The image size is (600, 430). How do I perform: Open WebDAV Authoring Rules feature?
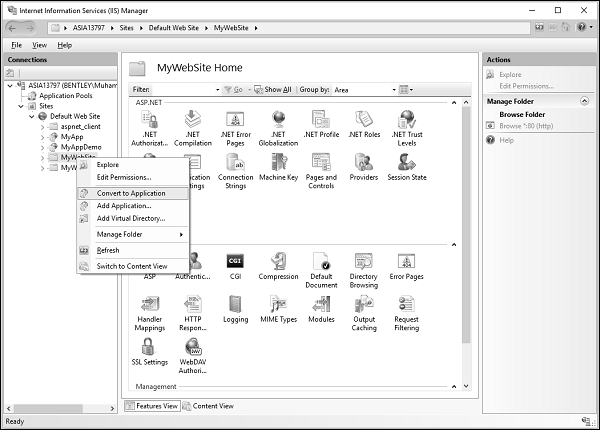(193, 356)
